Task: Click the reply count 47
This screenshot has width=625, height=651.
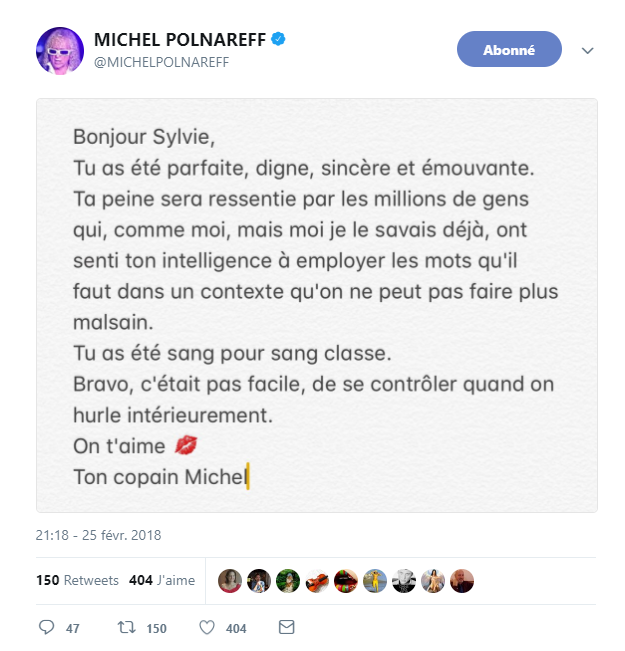Action: pos(72,628)
